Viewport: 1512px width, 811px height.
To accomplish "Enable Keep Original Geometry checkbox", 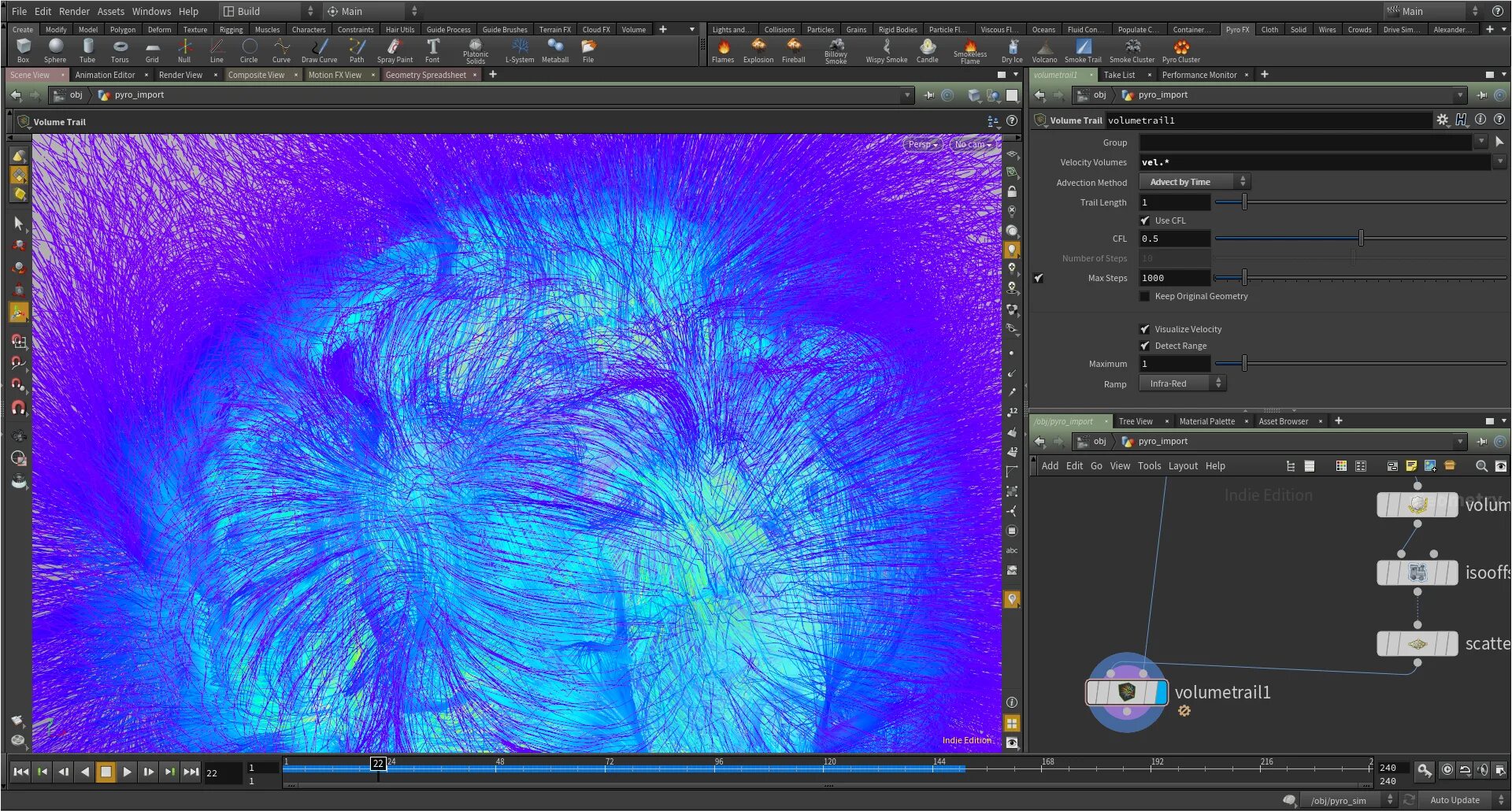I will coord(1145,296).
